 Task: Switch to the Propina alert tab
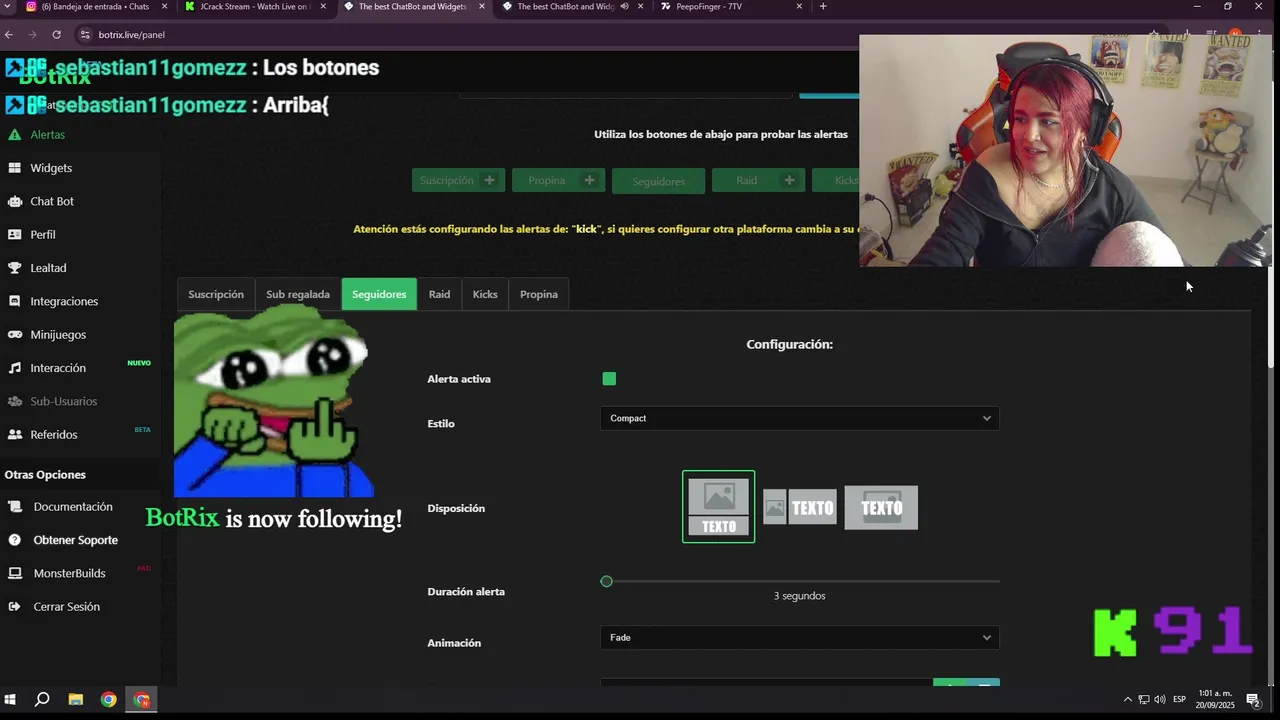point(539,294)
